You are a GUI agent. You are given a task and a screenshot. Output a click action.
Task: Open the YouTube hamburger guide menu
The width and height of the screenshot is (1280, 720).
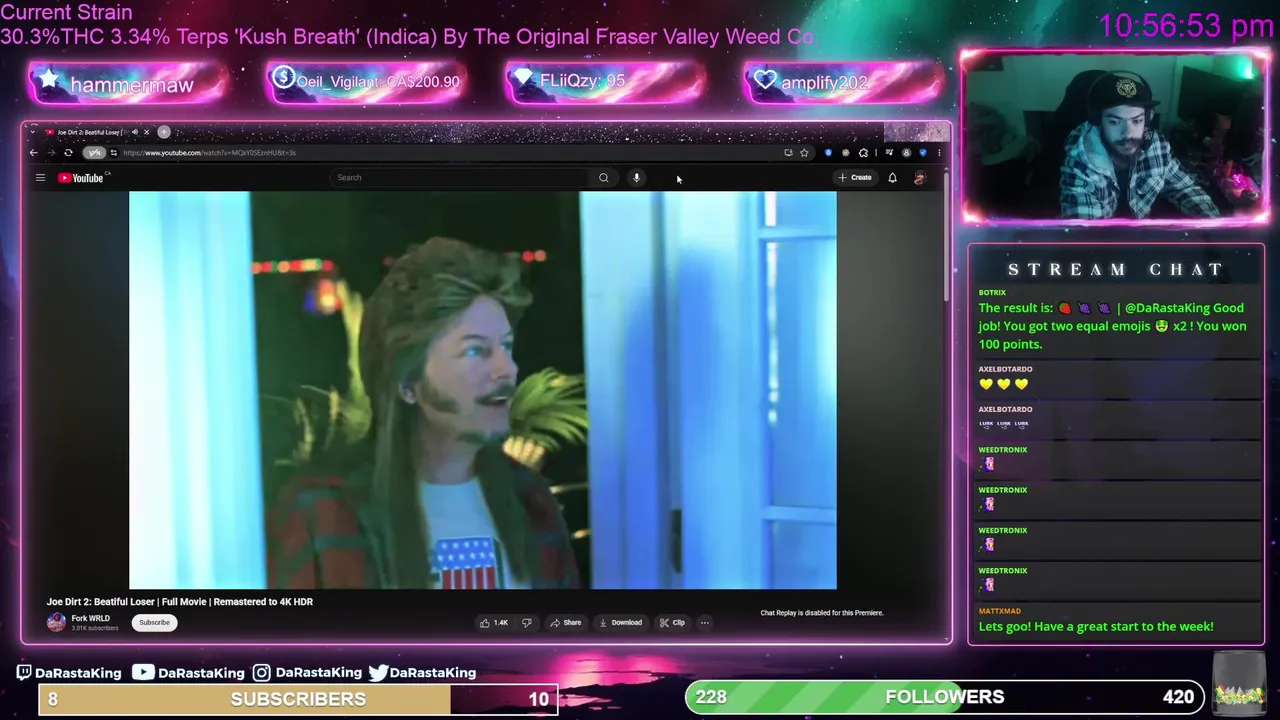pos(40,178)
